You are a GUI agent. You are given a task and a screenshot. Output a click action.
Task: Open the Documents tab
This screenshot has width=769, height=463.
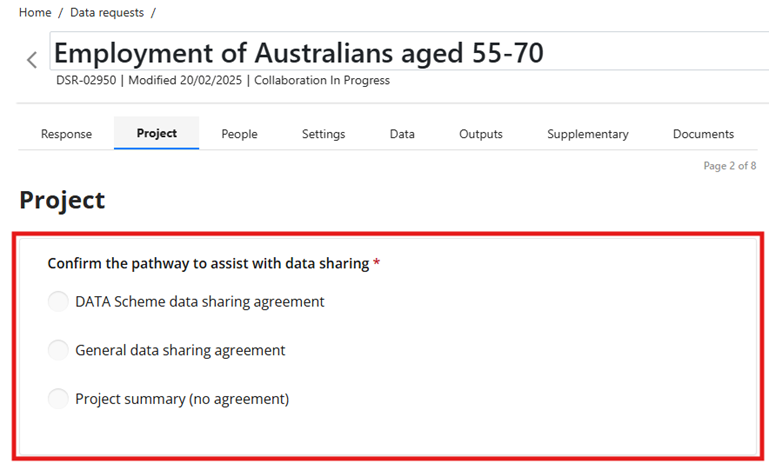(703, 134)
